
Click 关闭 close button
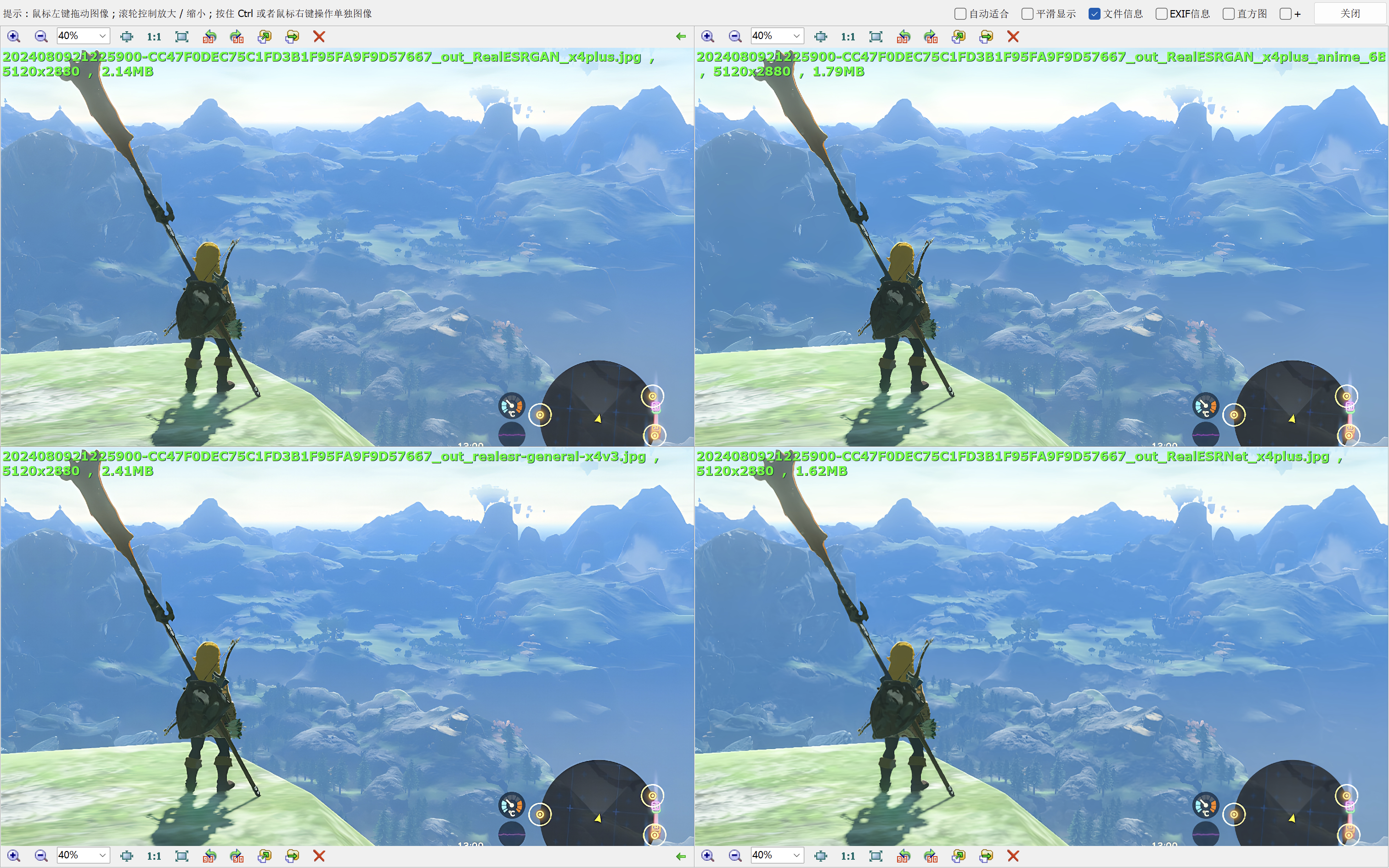1350,13
